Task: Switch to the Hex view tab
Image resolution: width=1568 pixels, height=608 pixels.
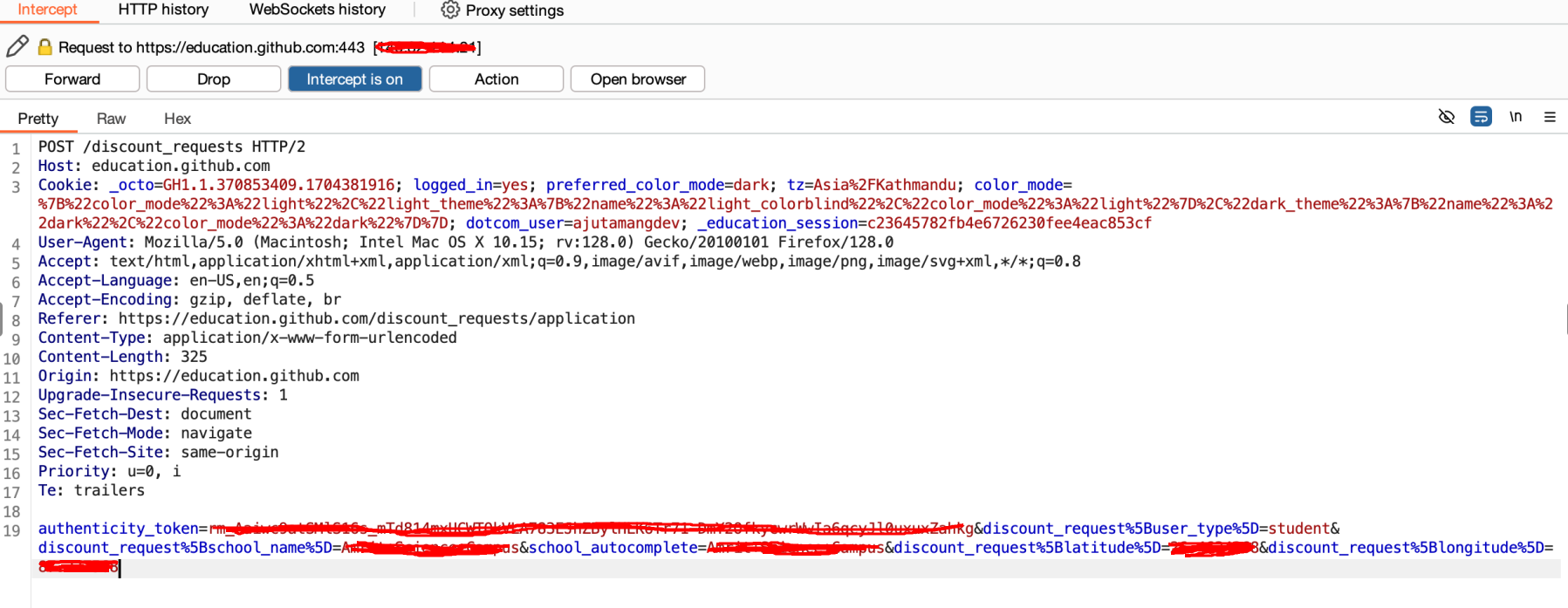Action: tap(177, 119)
